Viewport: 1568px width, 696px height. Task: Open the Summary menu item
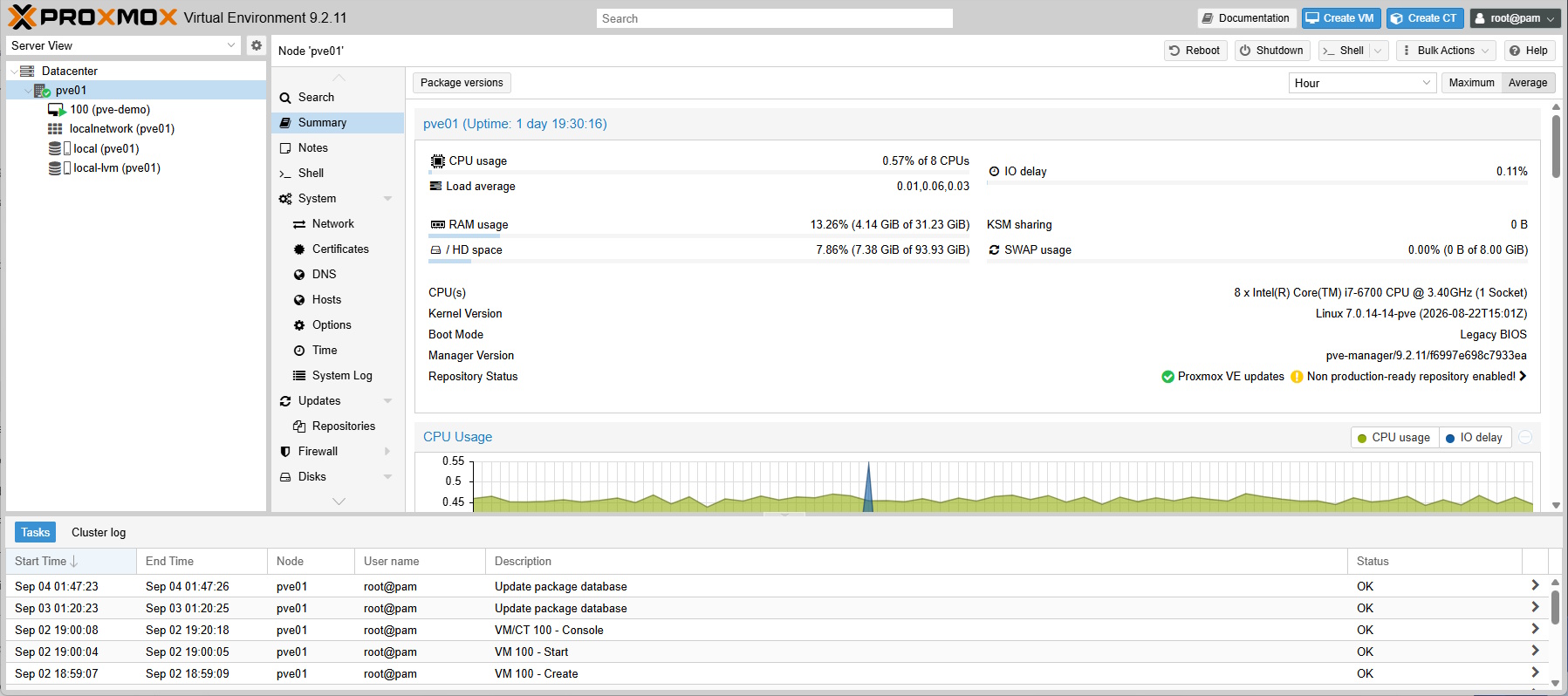(338, 123)
